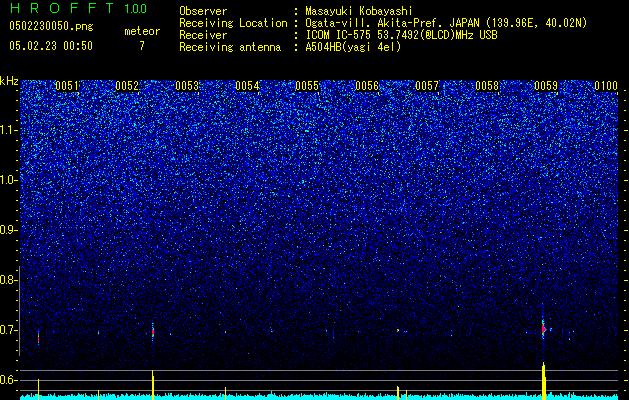Click the meteor echo before 0051
The height and width of the screenshot is (400, 629).
[39, 337]
